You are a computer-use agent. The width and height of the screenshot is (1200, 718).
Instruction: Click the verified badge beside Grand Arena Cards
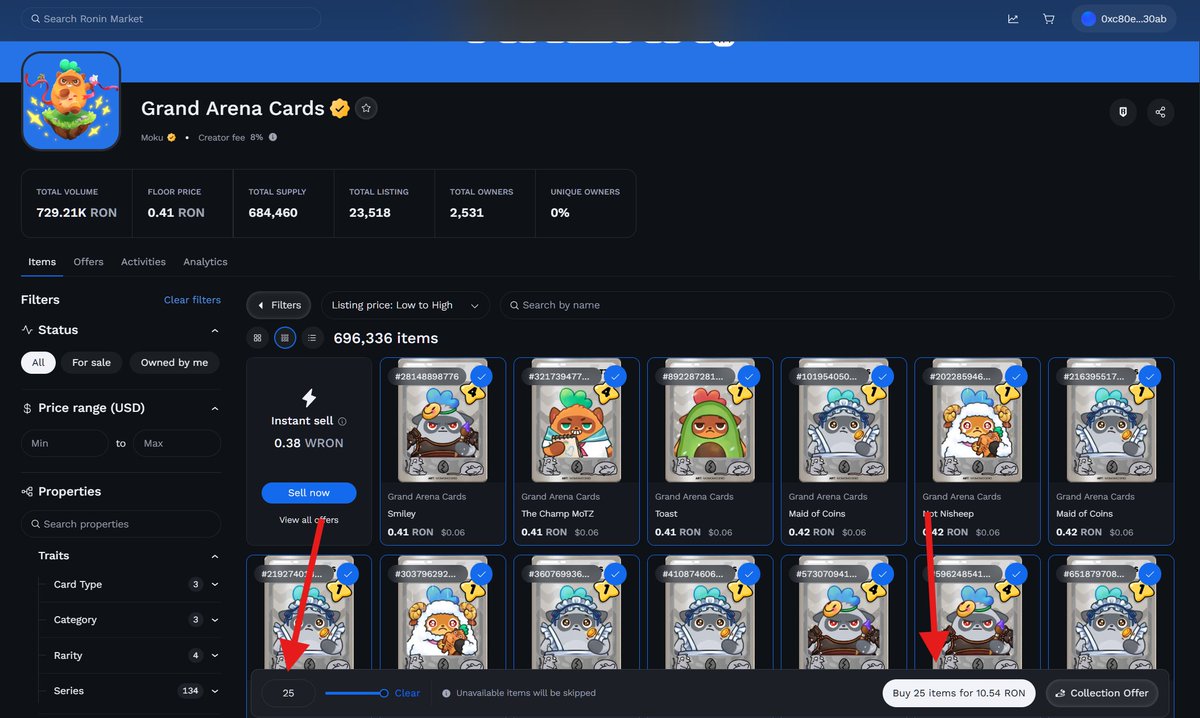point(340,108)
